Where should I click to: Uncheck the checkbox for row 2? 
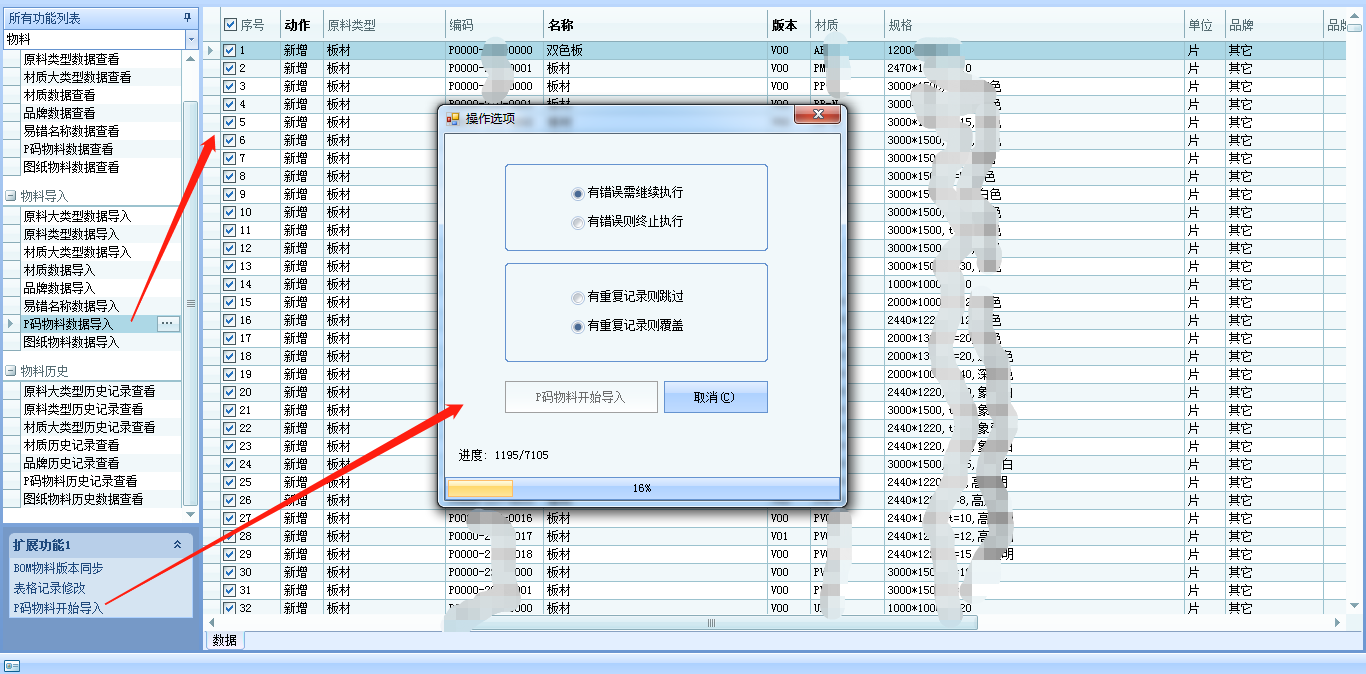pos(230,68)
